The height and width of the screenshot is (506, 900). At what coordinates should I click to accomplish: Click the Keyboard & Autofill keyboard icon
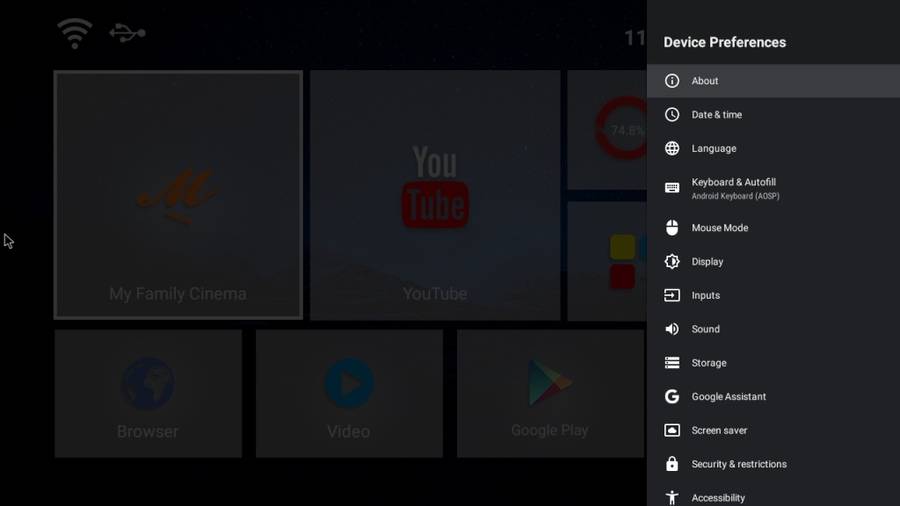pos(672,188)
